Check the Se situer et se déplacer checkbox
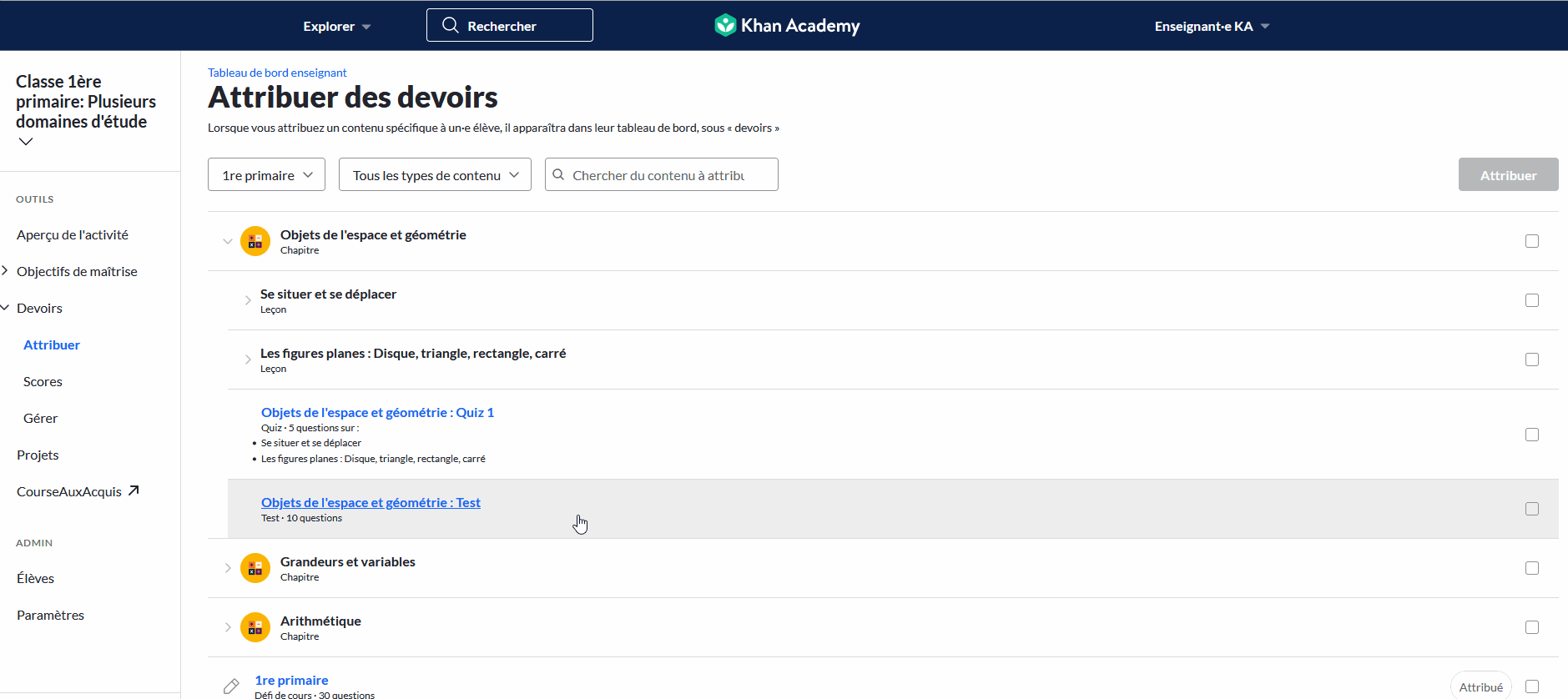 1532,300
